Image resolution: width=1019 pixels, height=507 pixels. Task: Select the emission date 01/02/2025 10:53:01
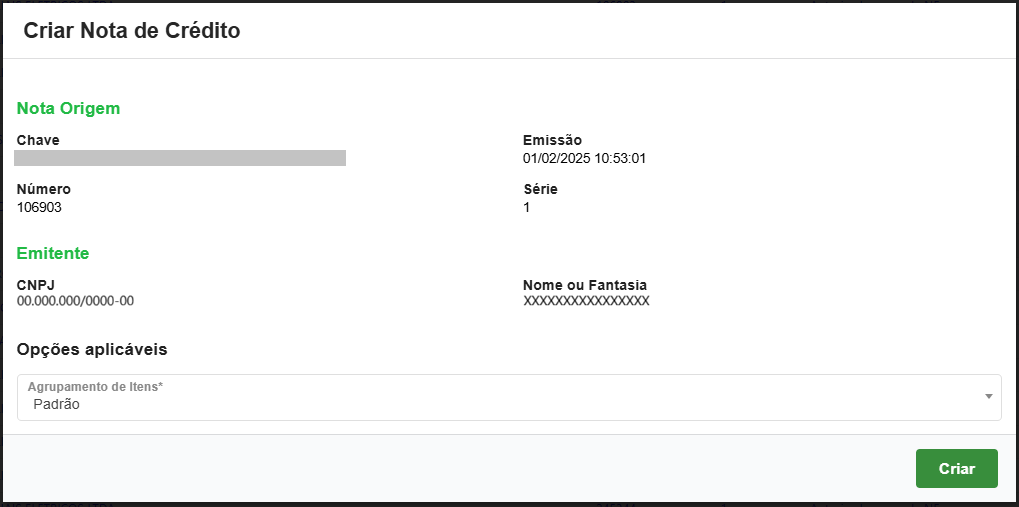pos(585,158)
